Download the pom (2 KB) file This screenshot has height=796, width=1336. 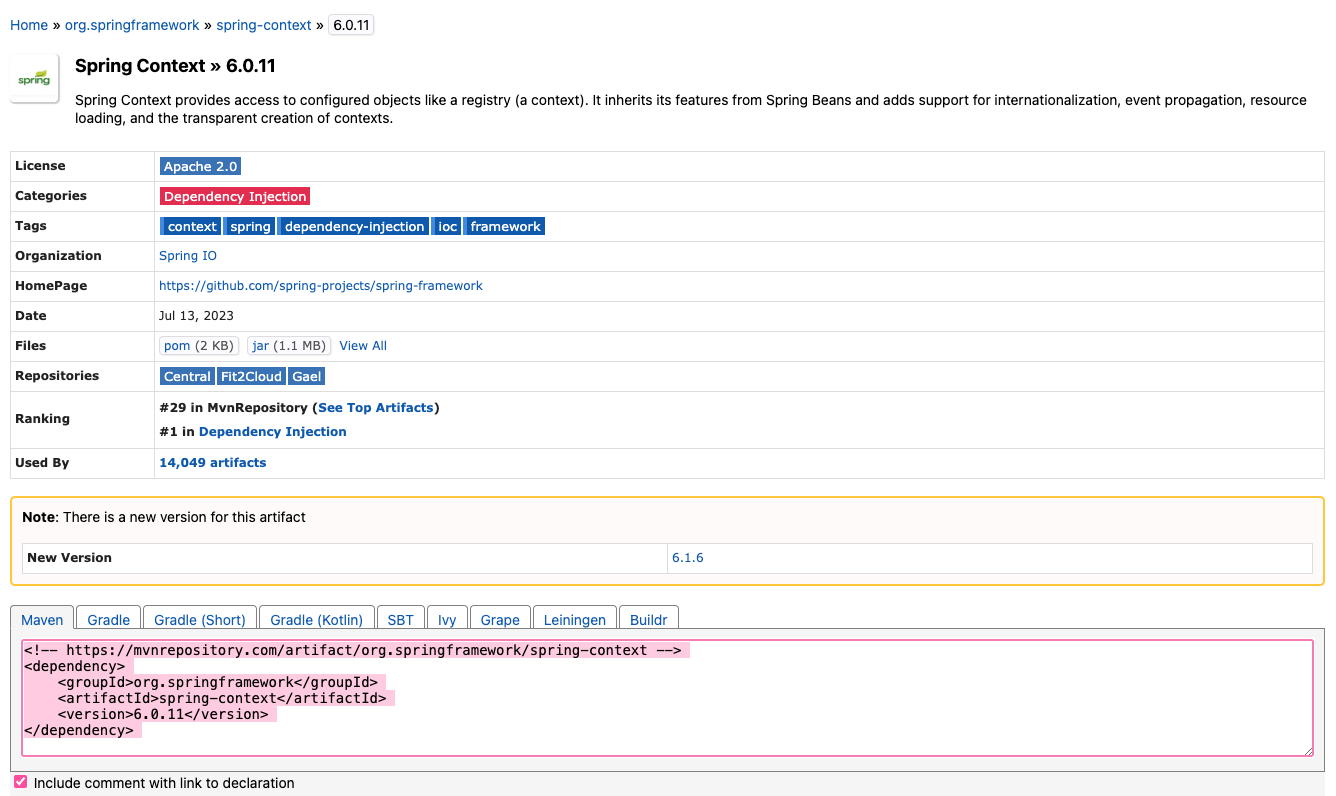tap(199, 346)
